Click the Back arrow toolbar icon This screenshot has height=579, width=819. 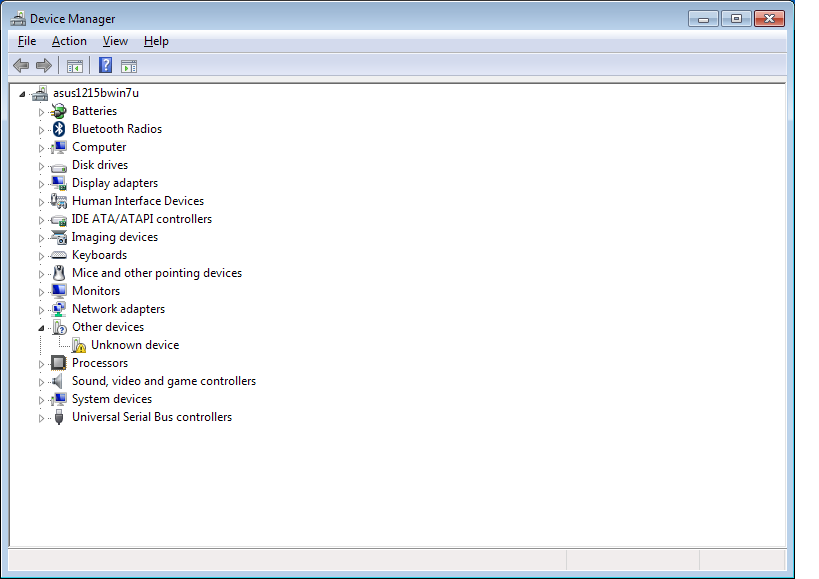21,66
